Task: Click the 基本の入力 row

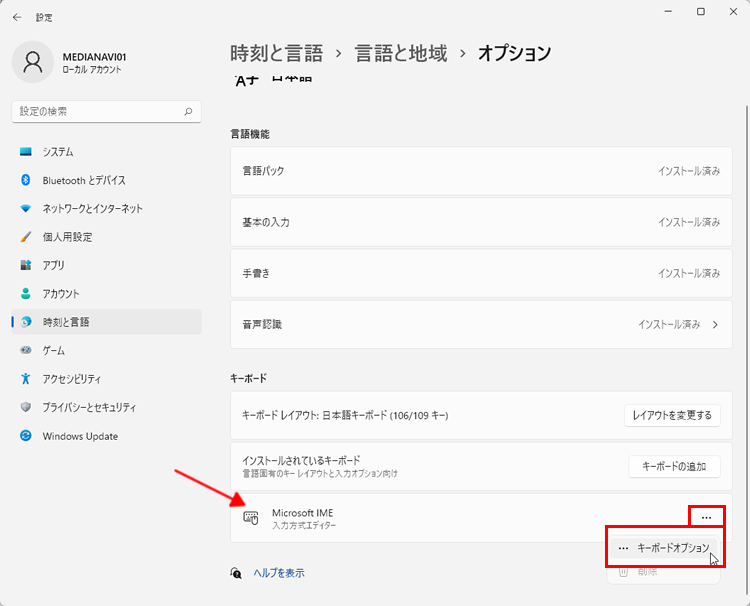Action: (481, 222)
